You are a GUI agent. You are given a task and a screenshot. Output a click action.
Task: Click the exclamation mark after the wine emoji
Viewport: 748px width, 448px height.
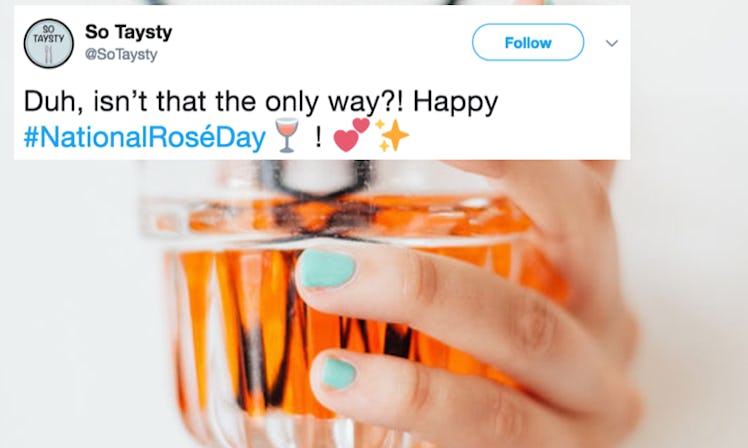317,136
